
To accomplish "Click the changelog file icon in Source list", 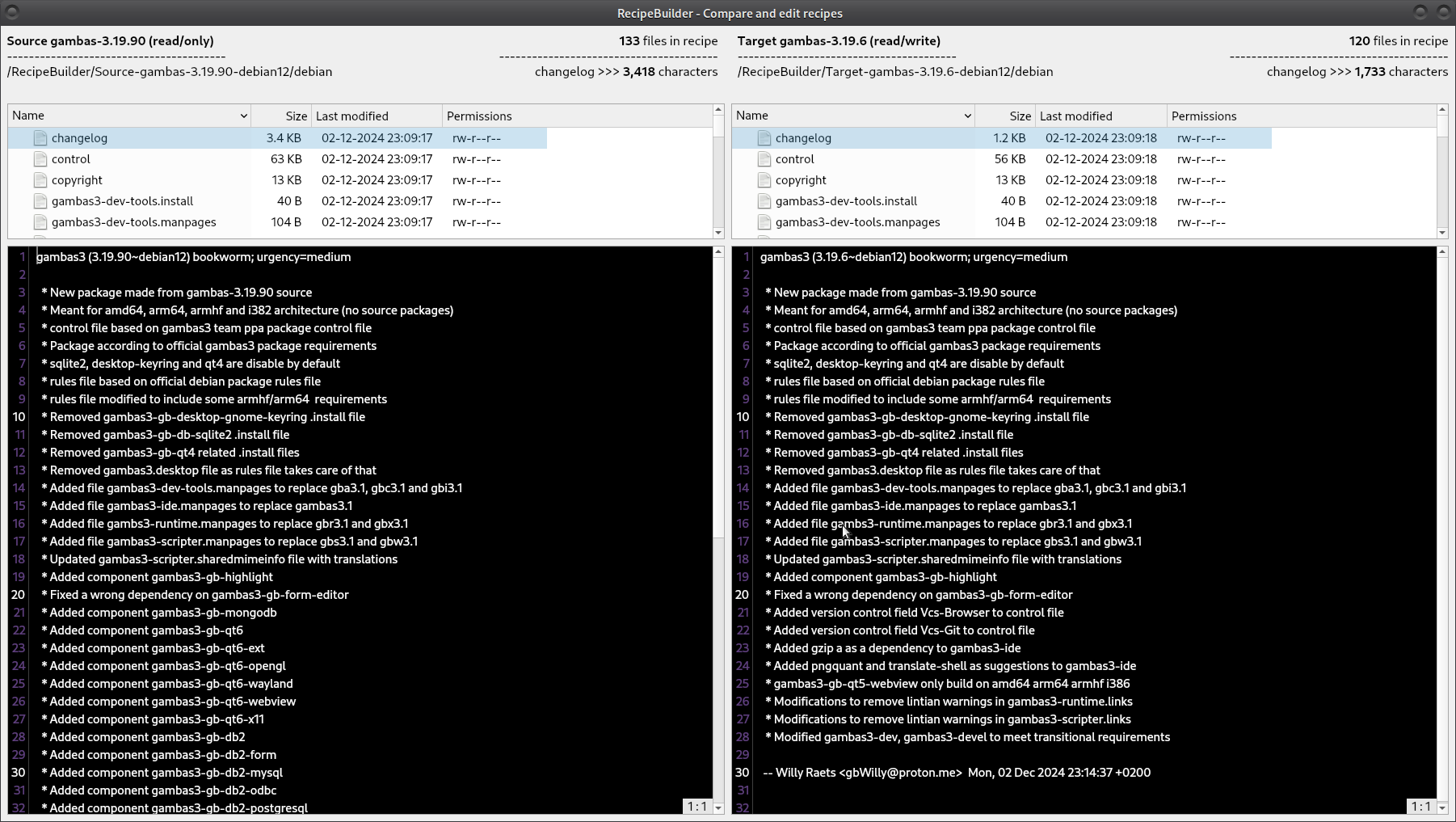I will [x=40, y=138].
